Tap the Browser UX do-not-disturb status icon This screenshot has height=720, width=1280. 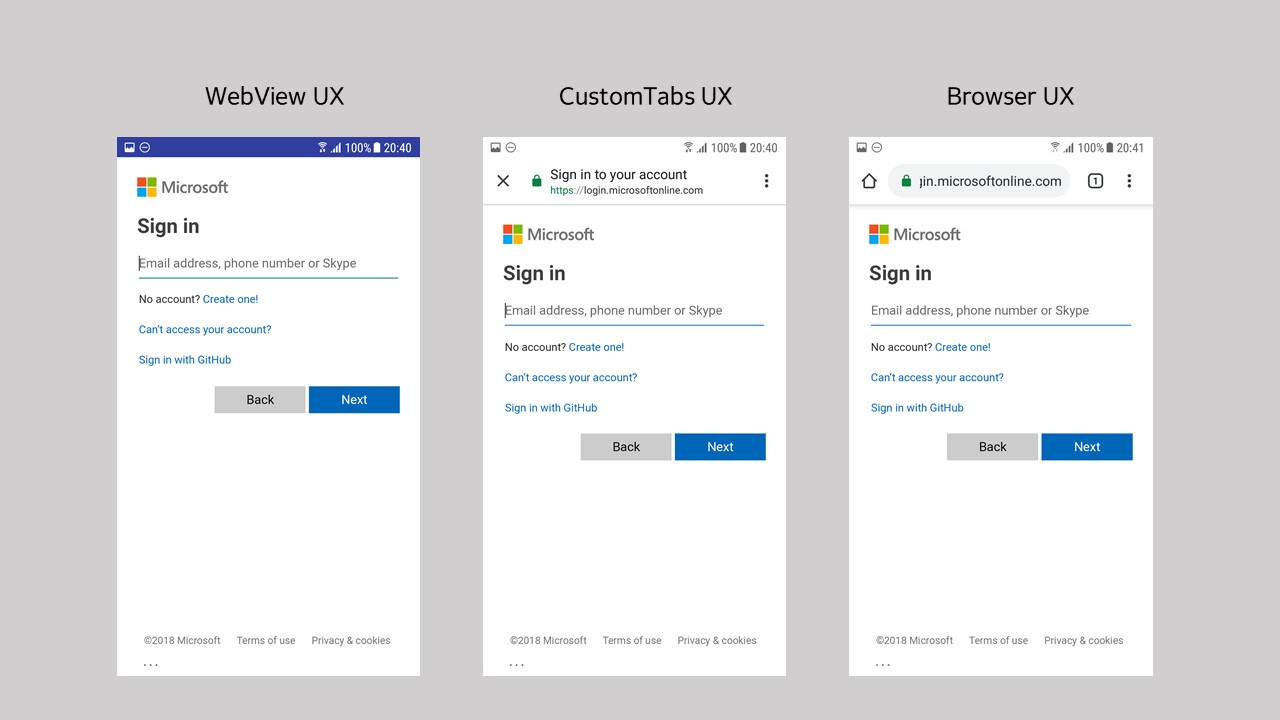[x=877, y=148]
